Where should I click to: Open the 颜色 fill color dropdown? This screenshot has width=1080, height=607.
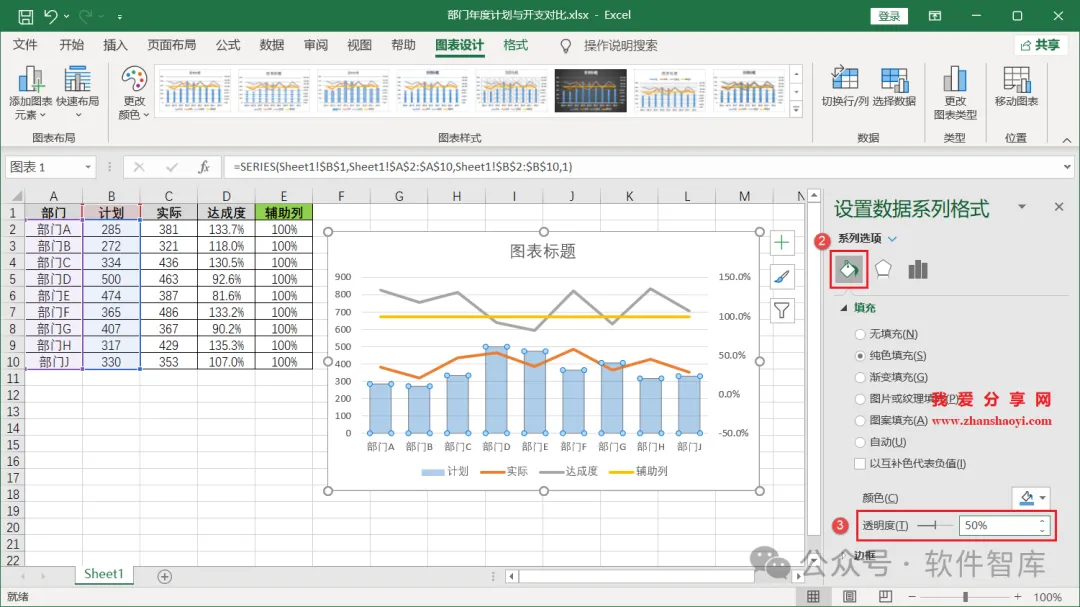[x=1032, y=497]
